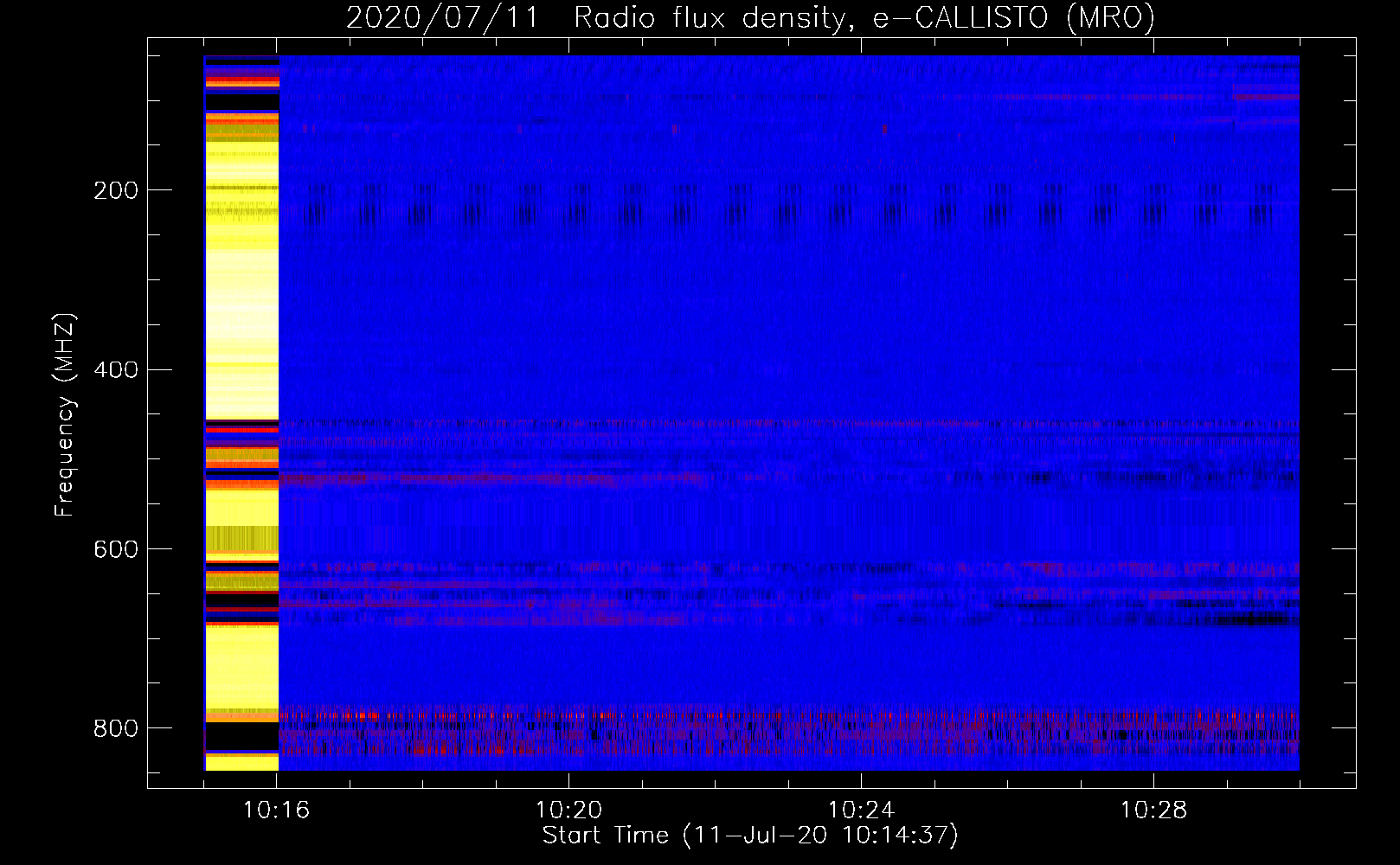Click the "10:16" time tick label

(277, 811)
